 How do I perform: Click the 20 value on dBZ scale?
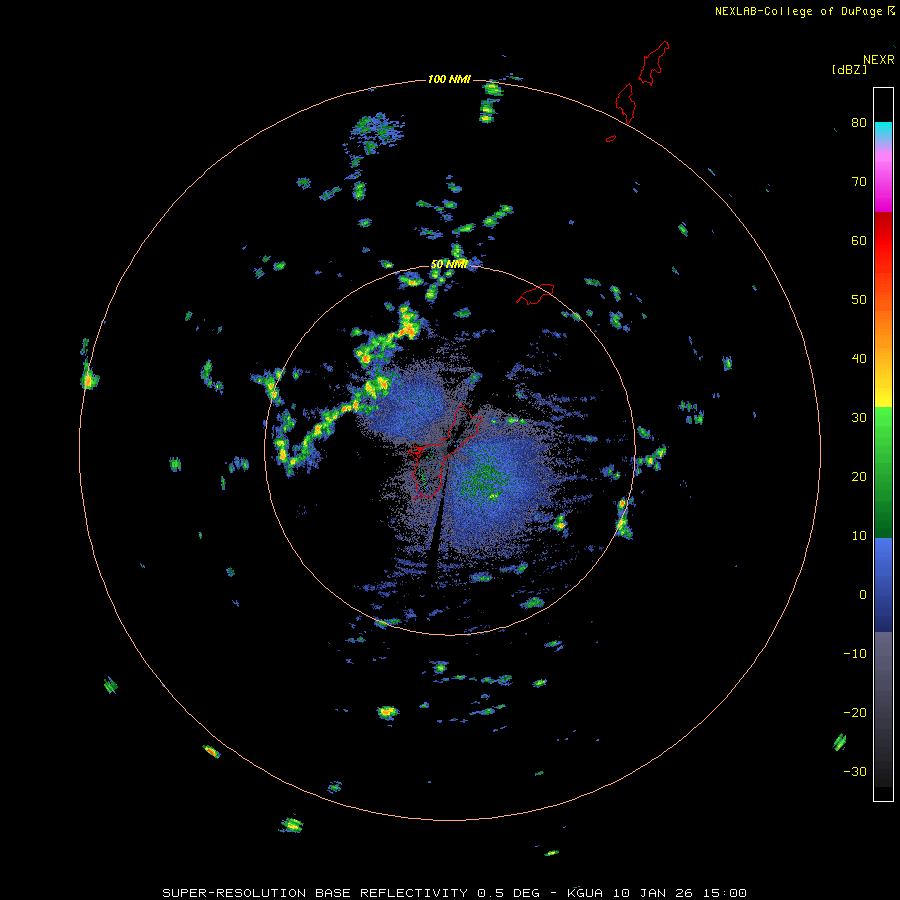pos(859,476)
